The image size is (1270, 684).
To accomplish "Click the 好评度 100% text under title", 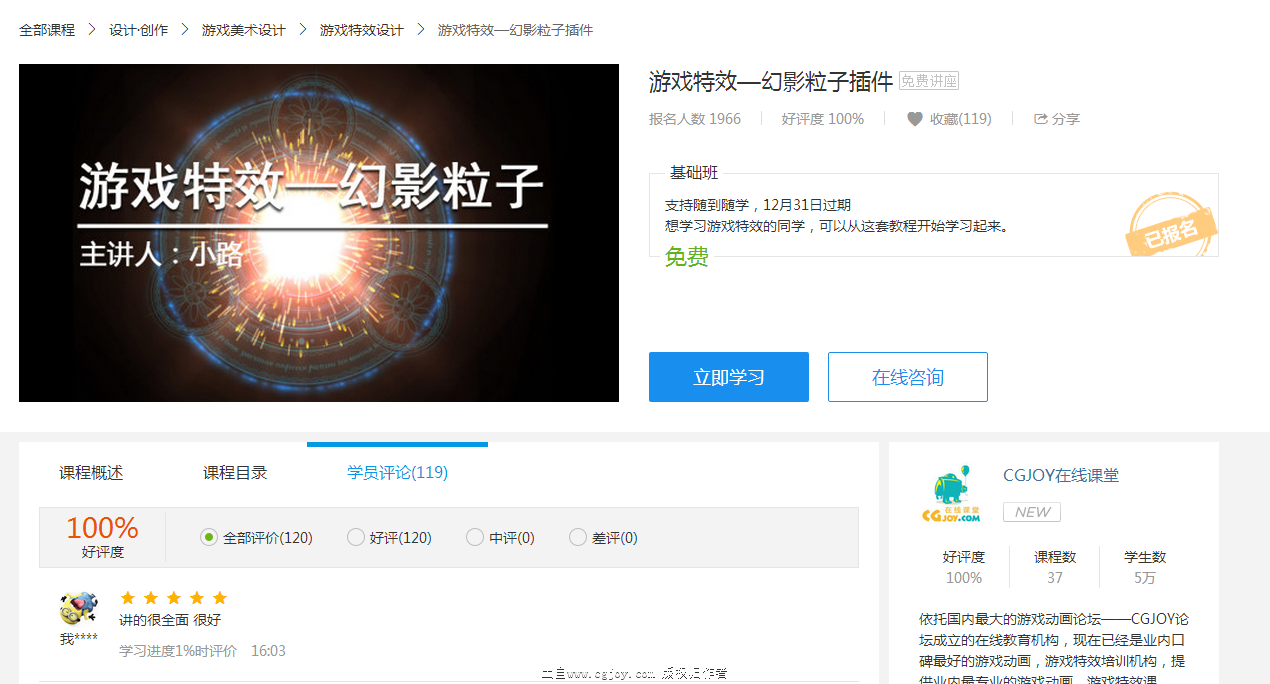I will [x=823, y=119].
